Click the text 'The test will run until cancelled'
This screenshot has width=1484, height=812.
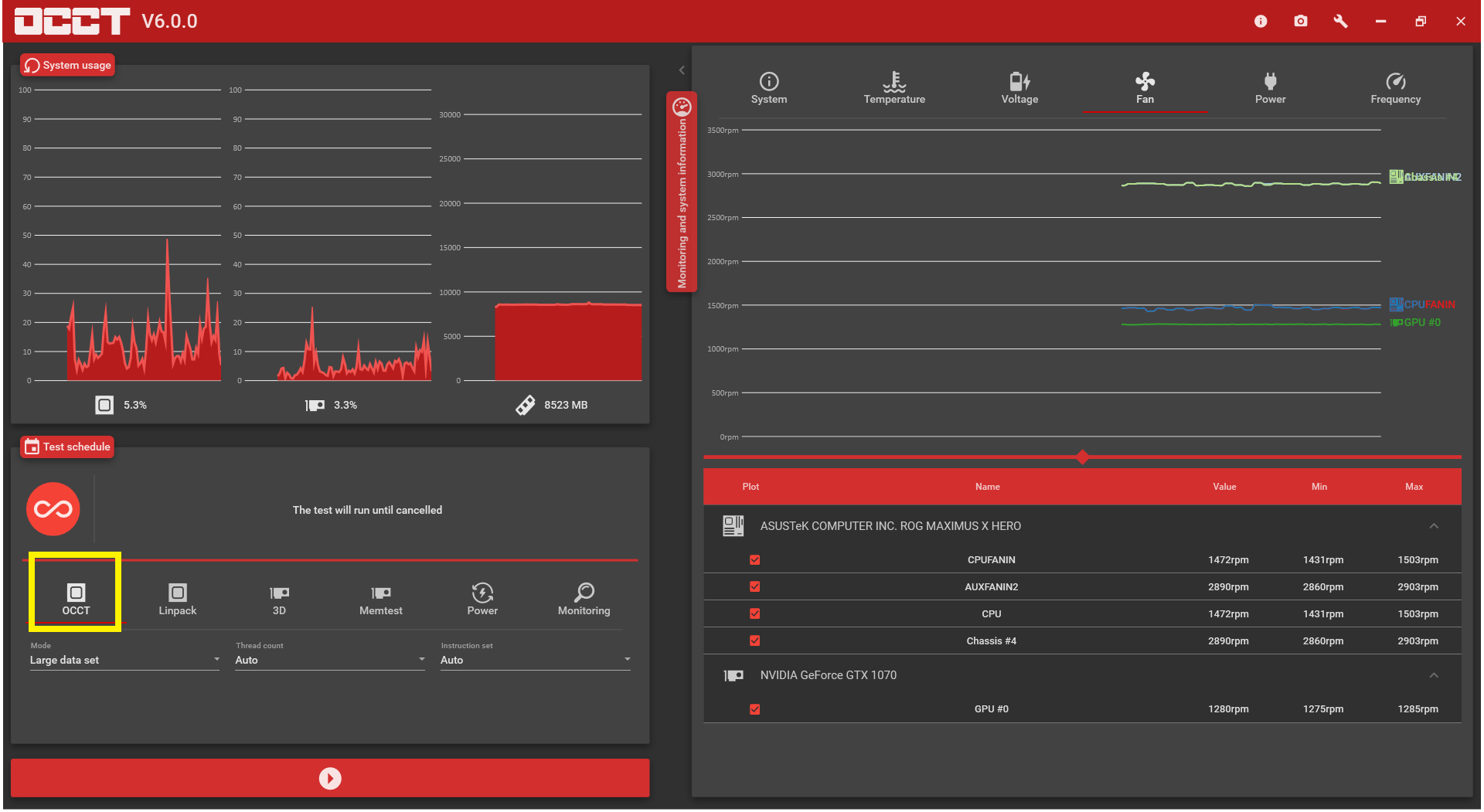367,510
